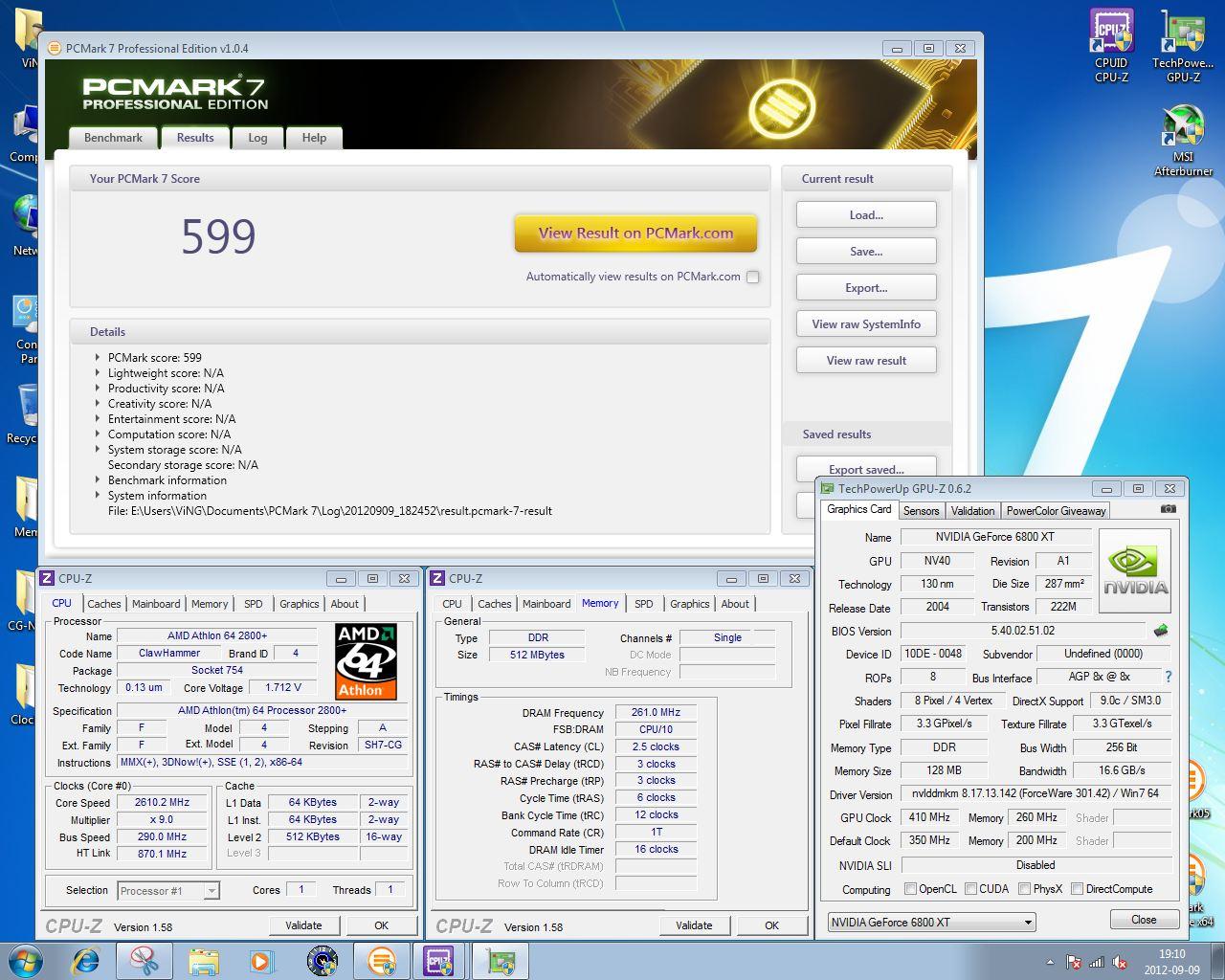Screen dimensions: 1225x980
Task: Click the Export... result button
Action: (x=866, y=288)
